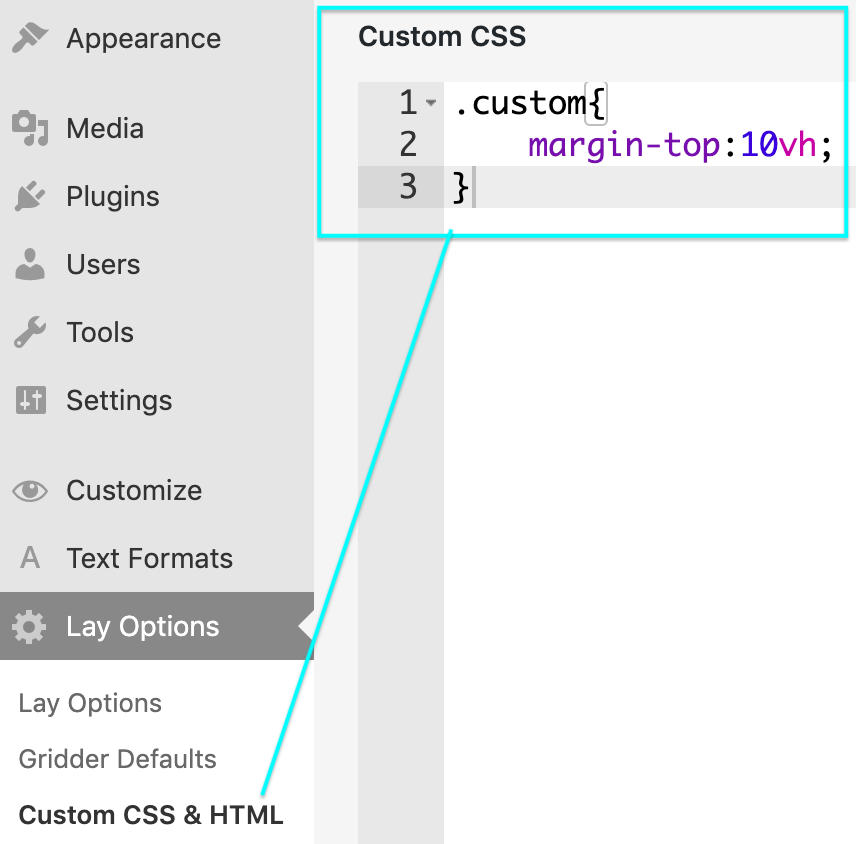Place cursor after the closing brace on line 3

(472, 187)
